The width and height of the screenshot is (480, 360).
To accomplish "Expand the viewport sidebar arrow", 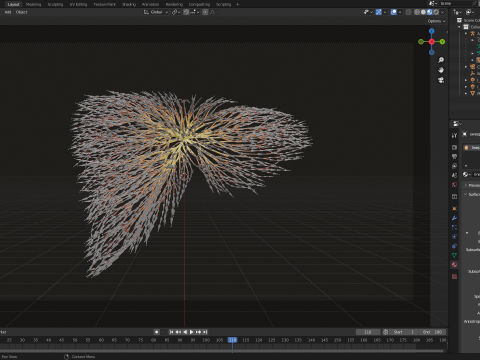I will [447, 32].
